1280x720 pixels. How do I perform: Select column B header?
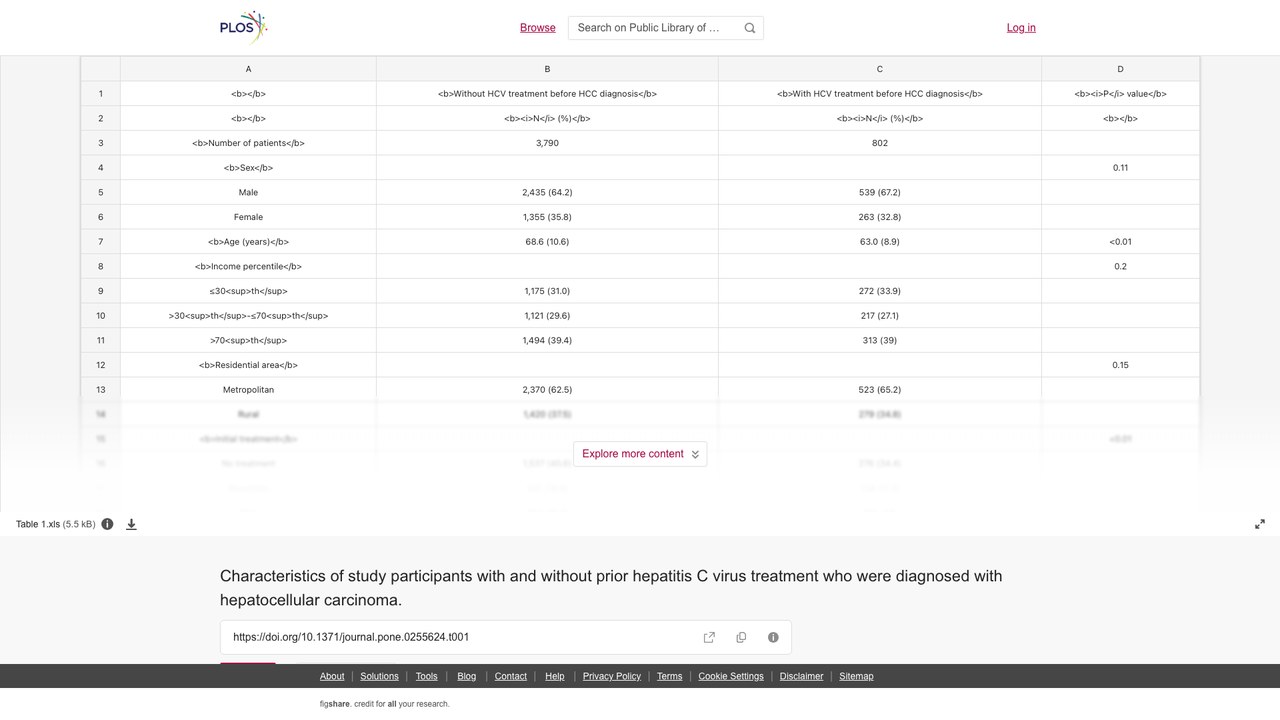[547, 69]
